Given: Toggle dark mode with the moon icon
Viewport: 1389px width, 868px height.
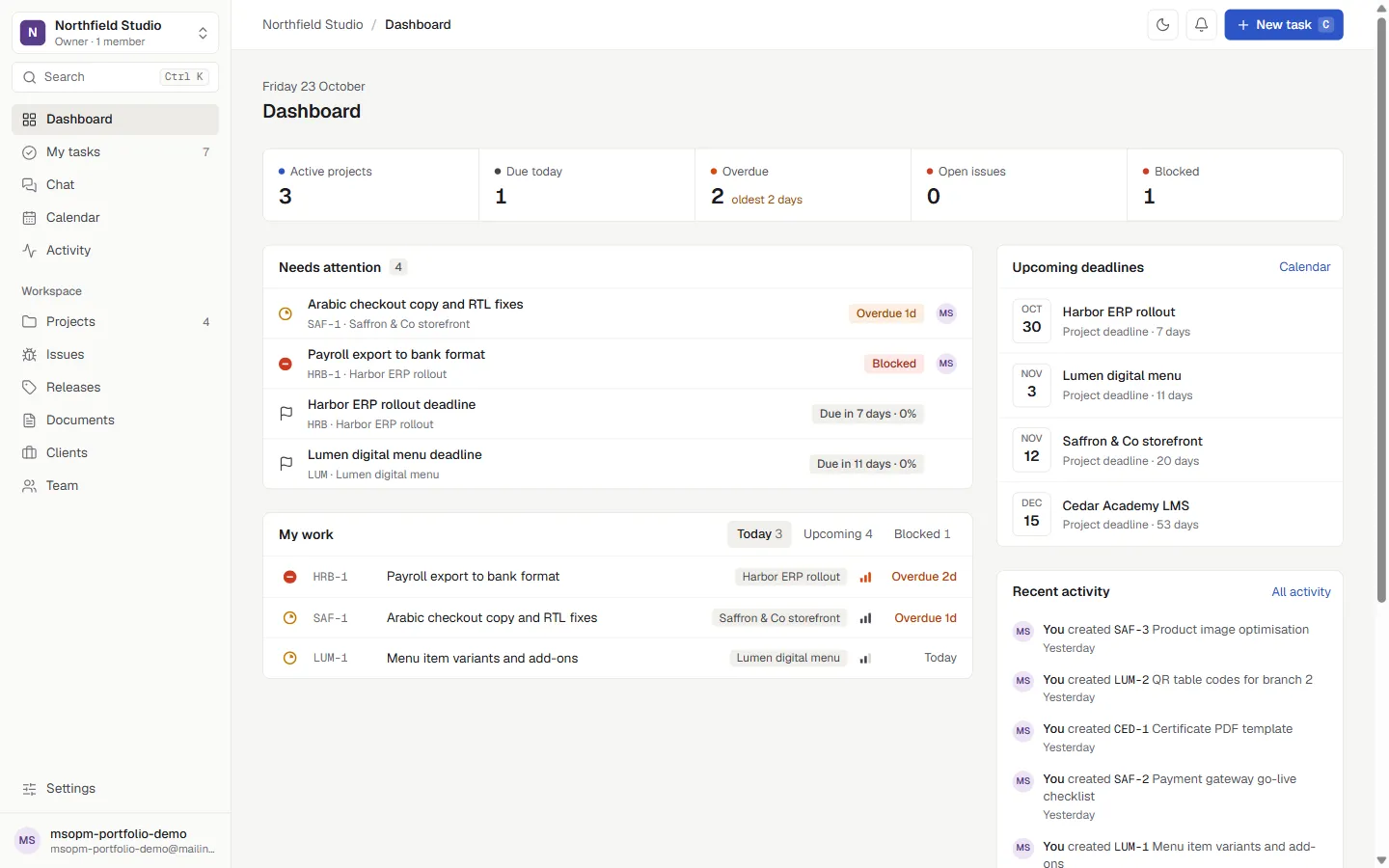Looking at the screenshot, I should 1162,25.
